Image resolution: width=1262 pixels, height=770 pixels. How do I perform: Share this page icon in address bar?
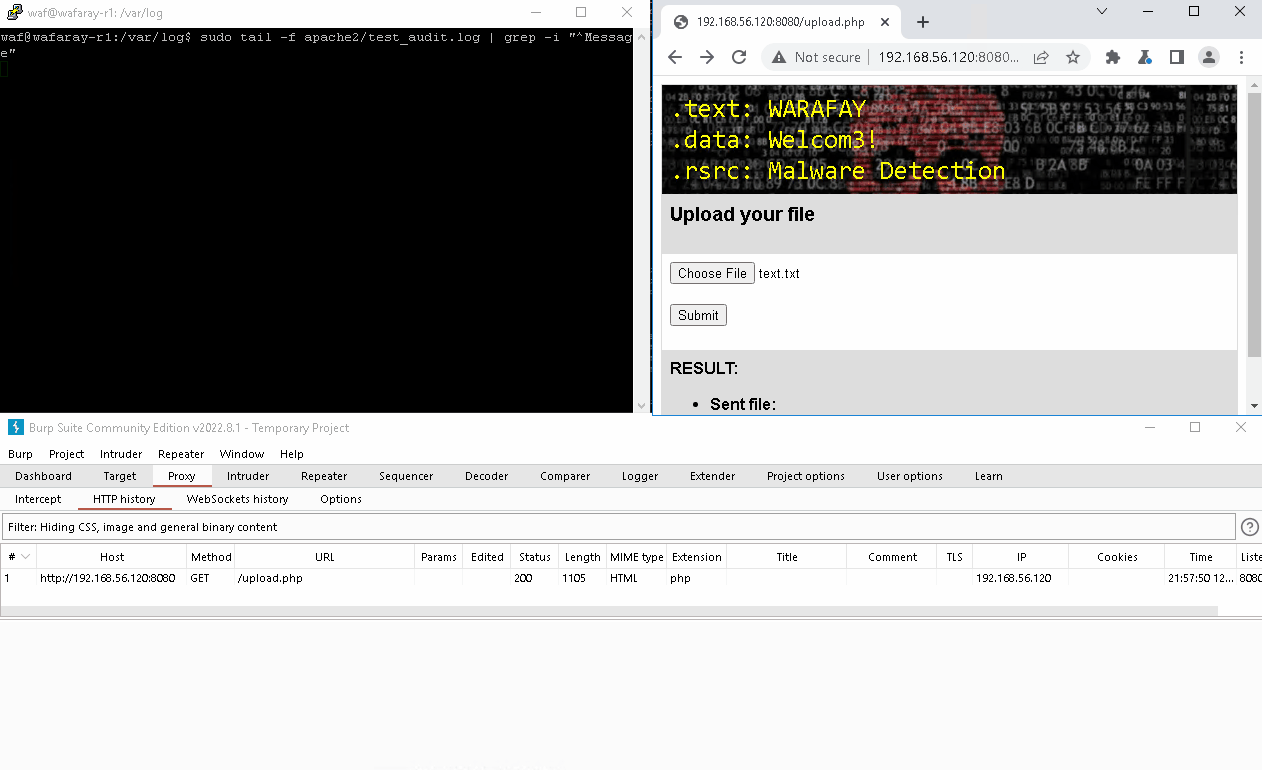click(1041, 57)
